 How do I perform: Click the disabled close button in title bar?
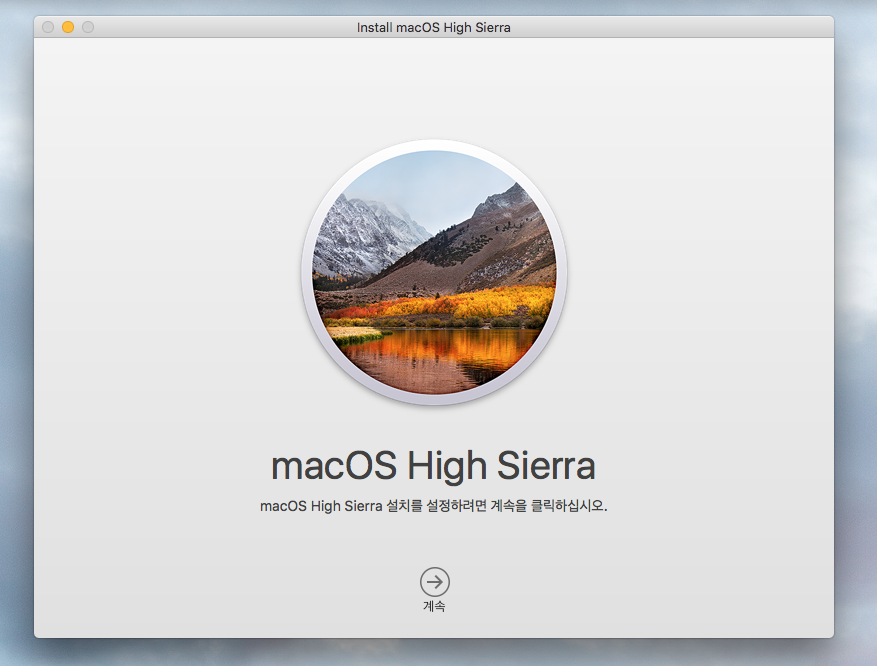tap(48, 27)
